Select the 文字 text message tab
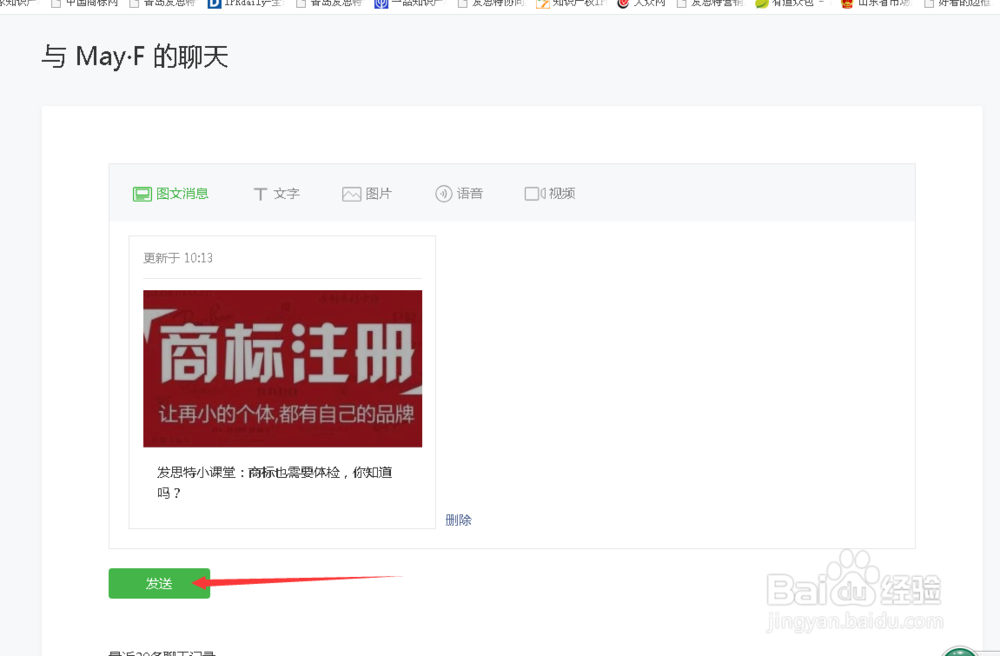This screenshot has height=656, width=1000. tap(276, 194)
